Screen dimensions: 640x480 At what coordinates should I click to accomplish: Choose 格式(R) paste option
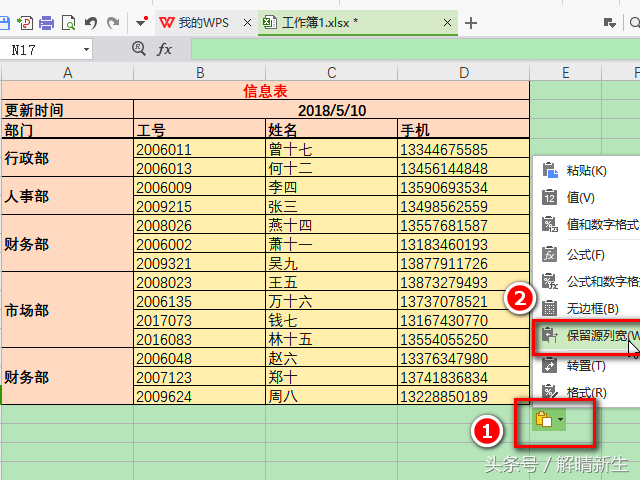(x=587, y=392)
